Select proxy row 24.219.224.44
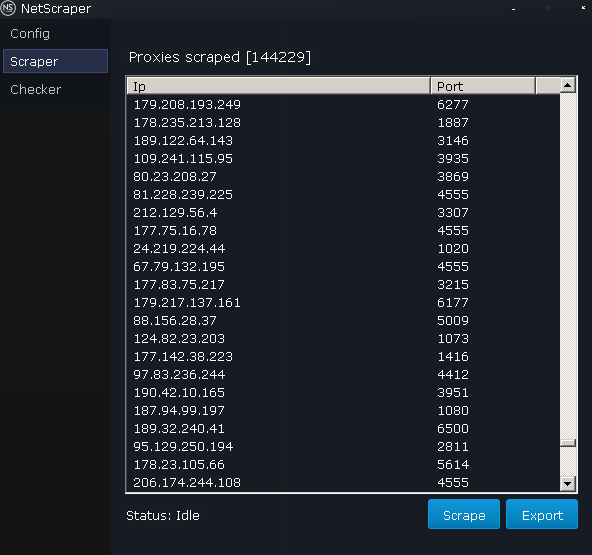The height and width of the screenshot is (555, 592). [343, 248]
